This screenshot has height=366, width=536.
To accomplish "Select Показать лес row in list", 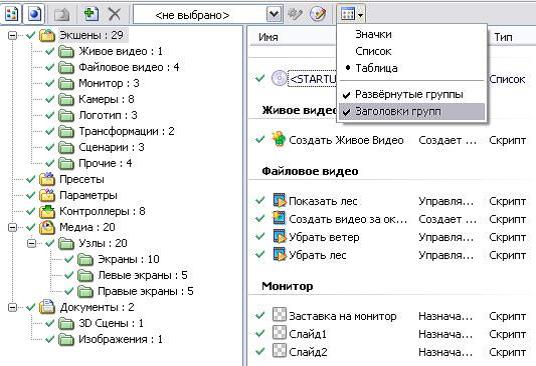I will pos(391,201).
